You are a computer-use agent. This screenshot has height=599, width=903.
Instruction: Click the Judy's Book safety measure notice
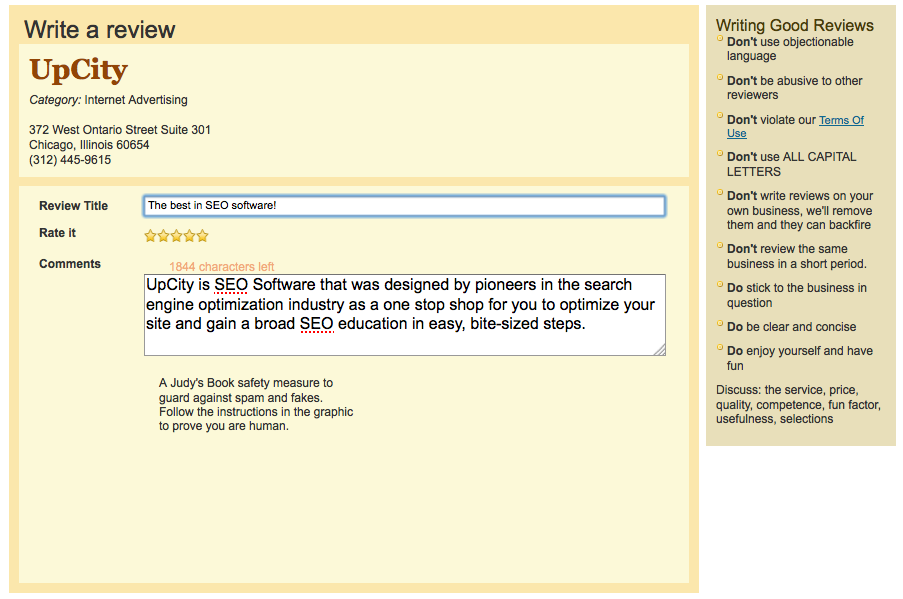[256, 404]
